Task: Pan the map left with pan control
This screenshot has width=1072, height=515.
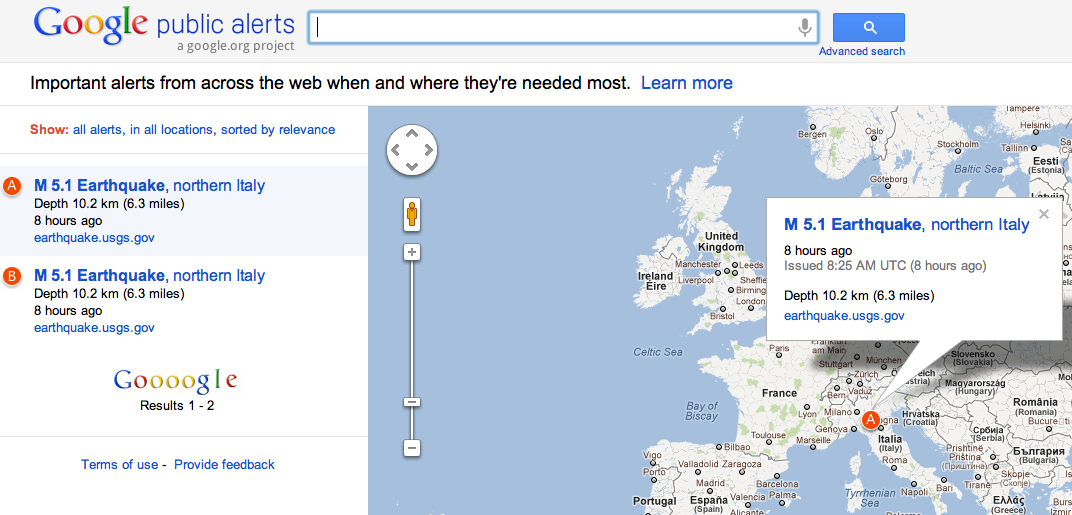Action: [x=395, y=150]
